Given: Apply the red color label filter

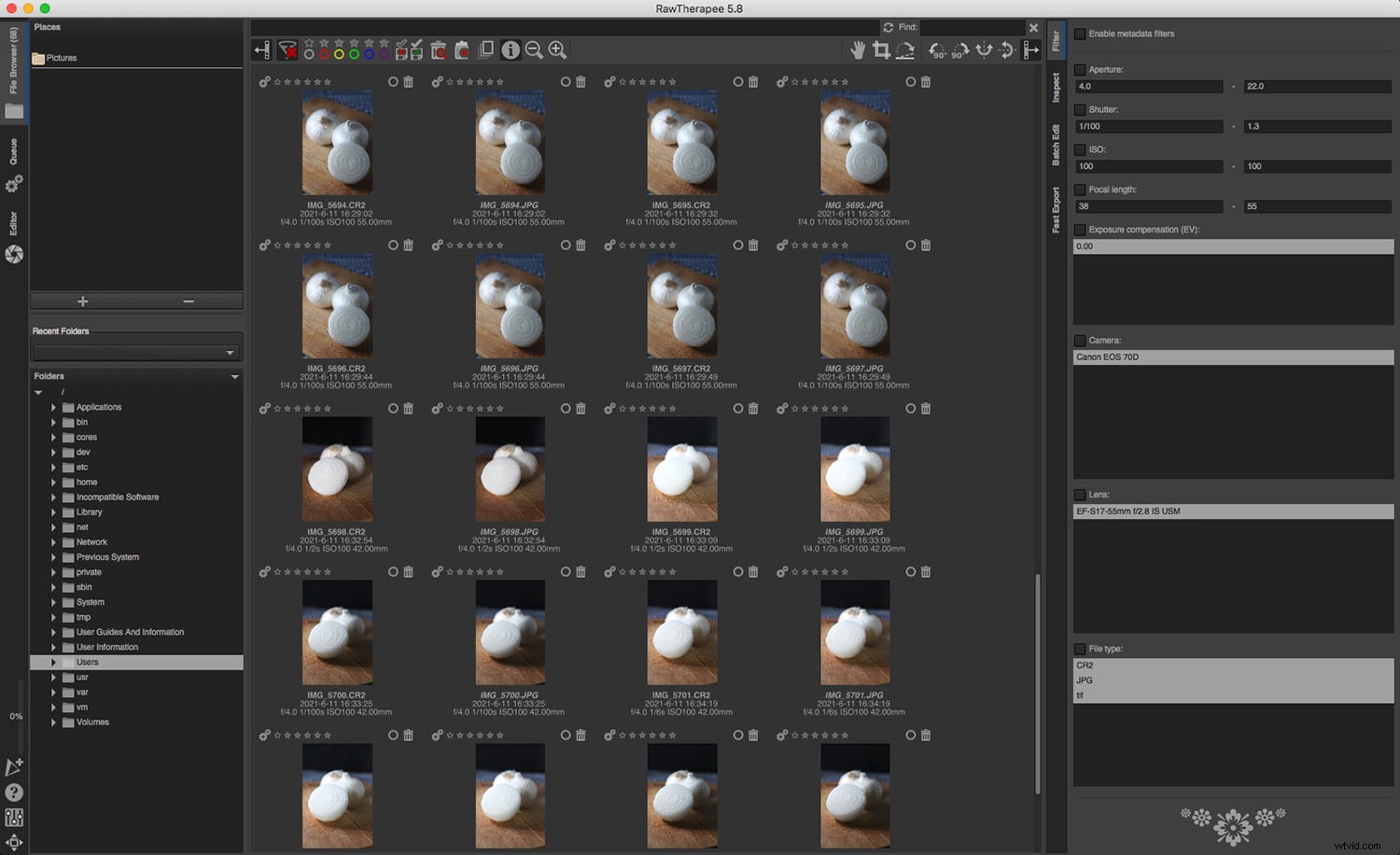Looking at the screenshot, I should coord(324,54).
